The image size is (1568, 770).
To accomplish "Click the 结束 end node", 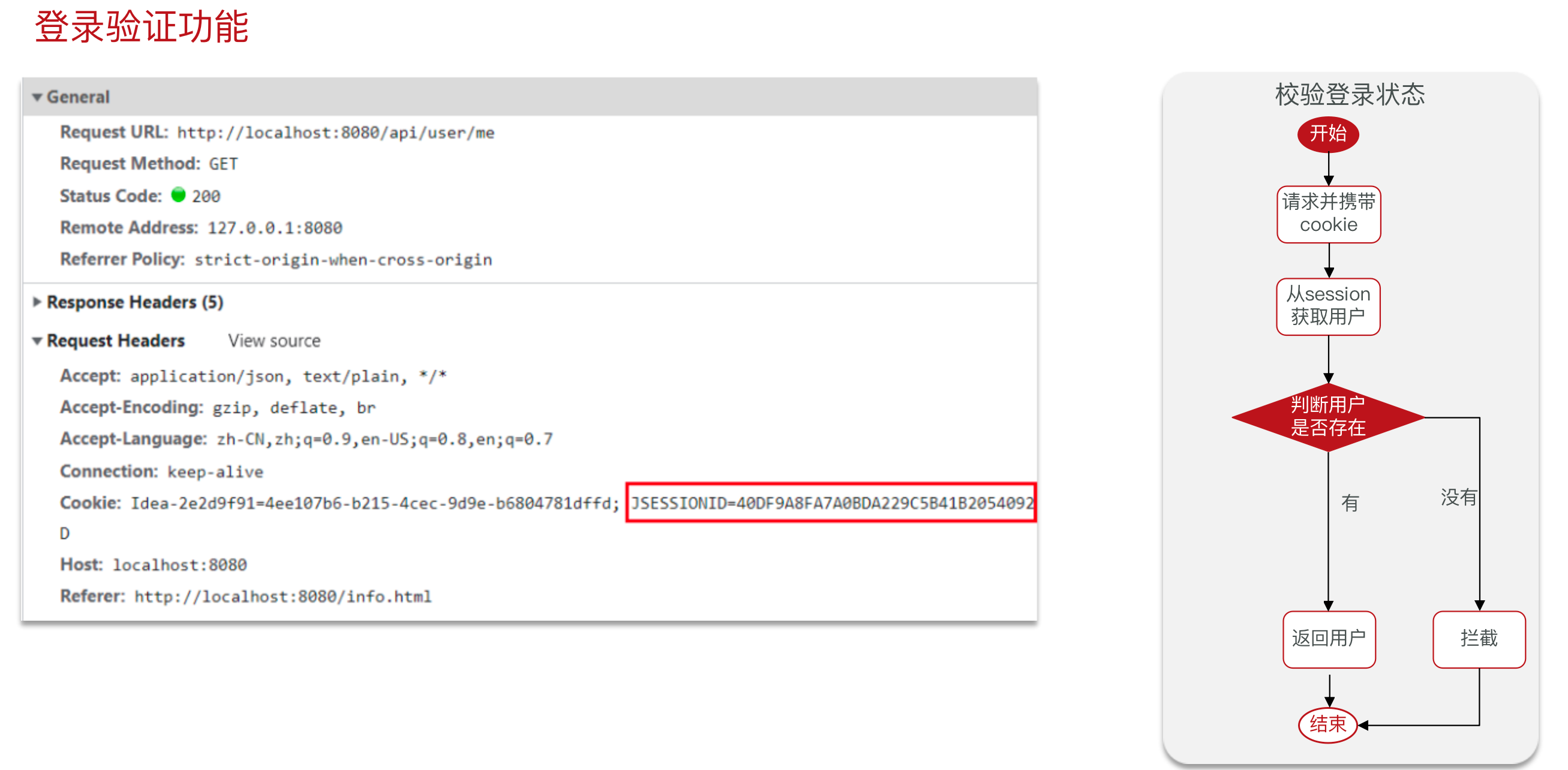I will [1328, 725].
